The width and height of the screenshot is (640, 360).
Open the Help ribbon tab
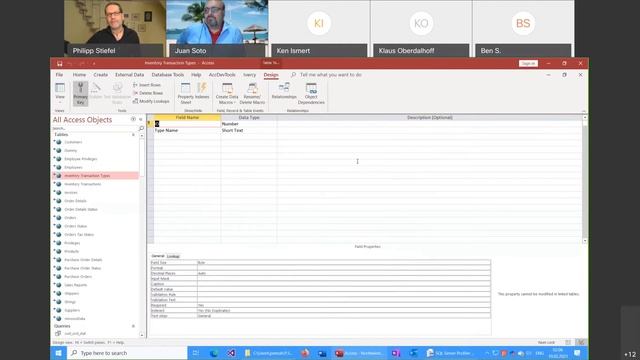coord(196,75)
